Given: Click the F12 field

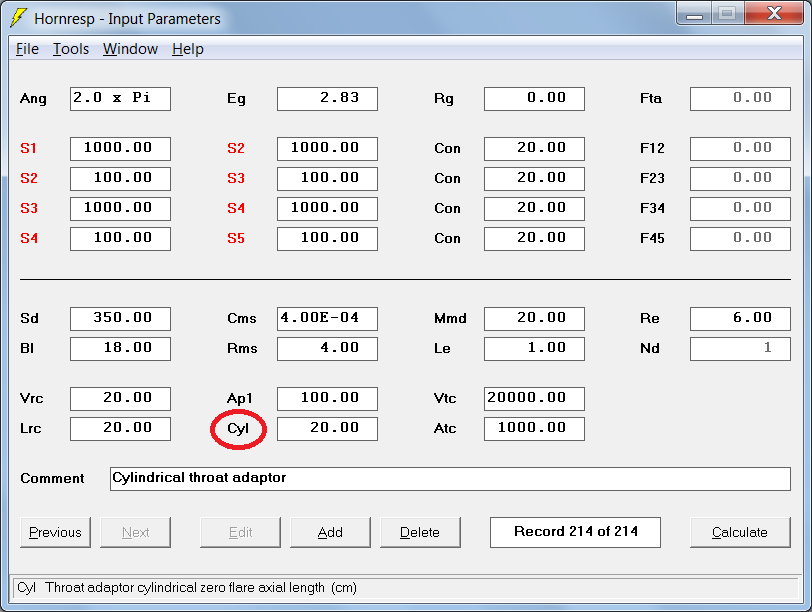Looking at the screenshot, I should pos(741,149).
